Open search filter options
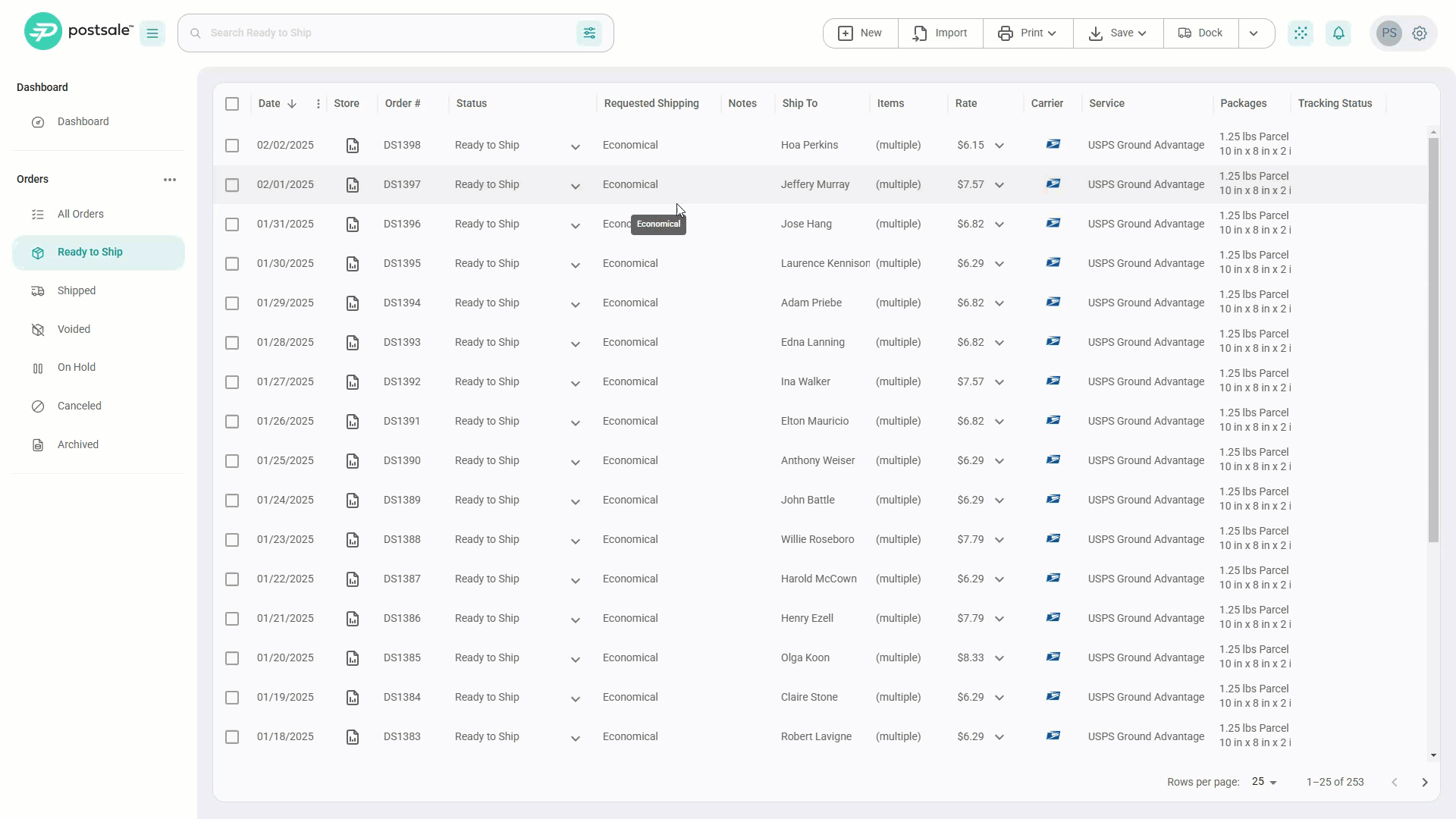Viewport: 1456px width, 819px height. coord(589,33)
